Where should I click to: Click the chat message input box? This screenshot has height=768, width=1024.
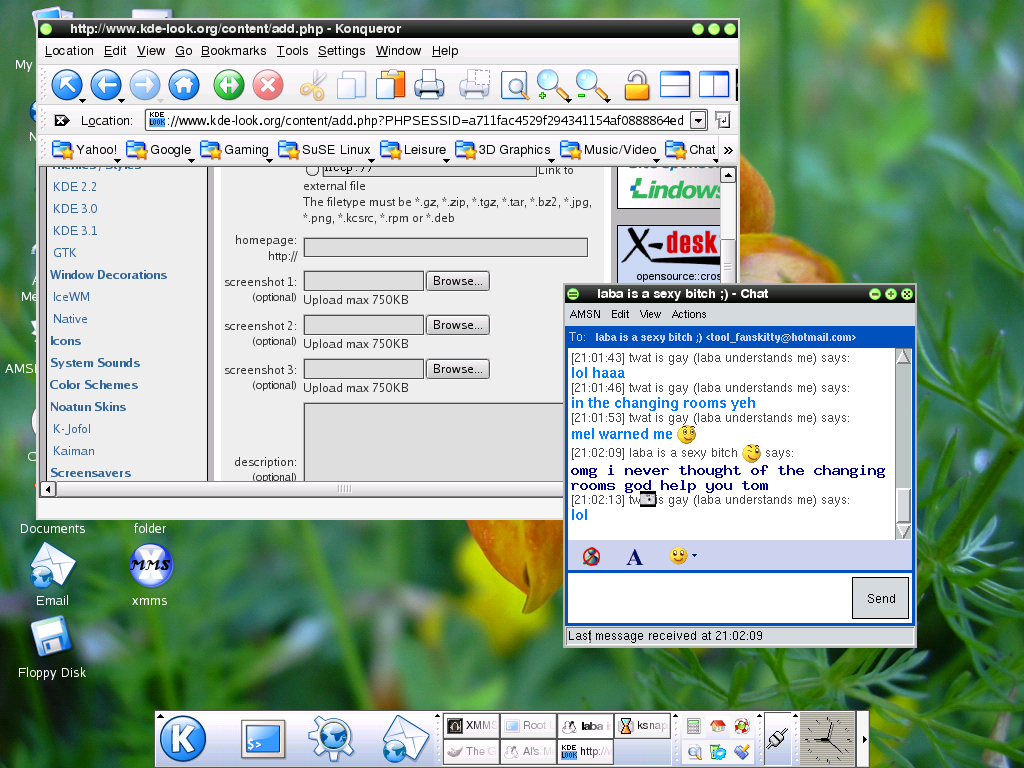click(x=709, y=598)
